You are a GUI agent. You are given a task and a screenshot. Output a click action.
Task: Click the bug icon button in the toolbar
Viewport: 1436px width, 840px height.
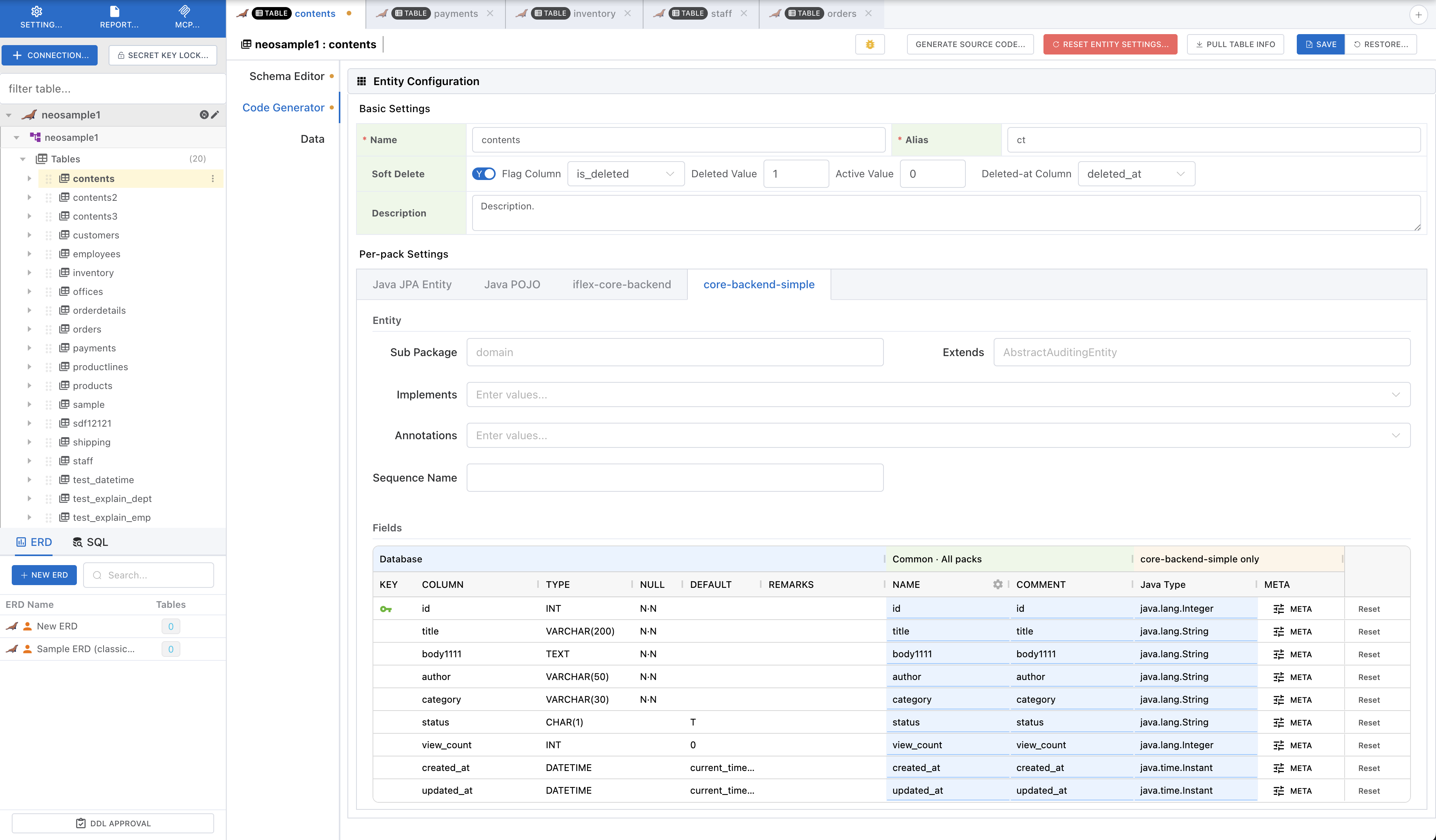click(x=870, y=44)
